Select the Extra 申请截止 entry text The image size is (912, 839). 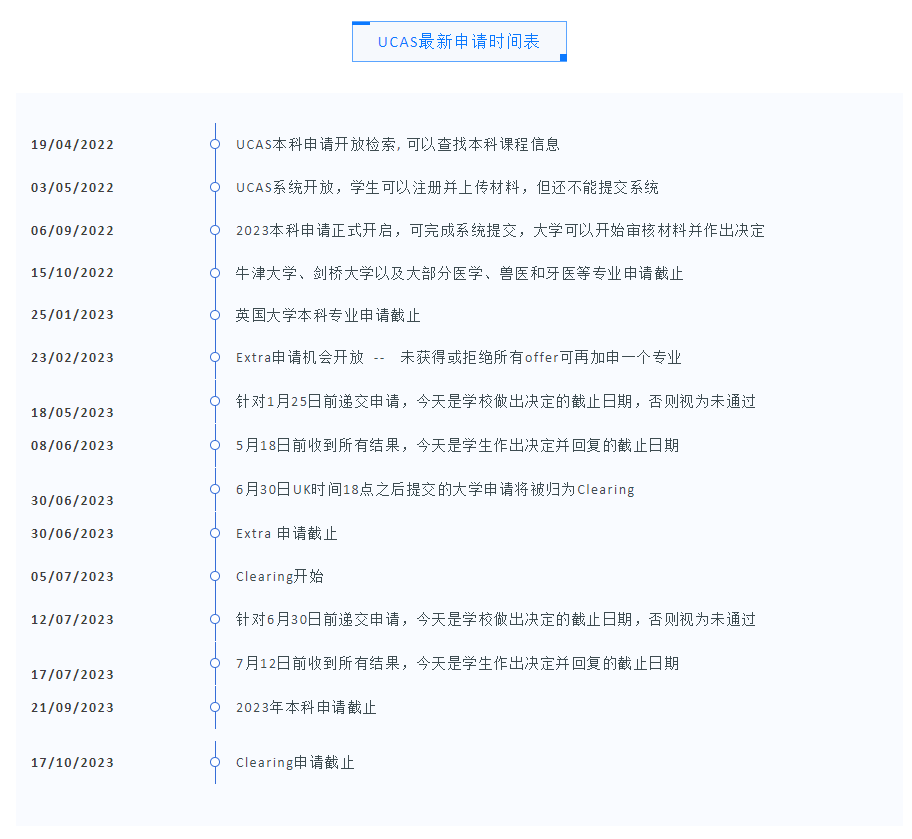(x=286, y=533)
